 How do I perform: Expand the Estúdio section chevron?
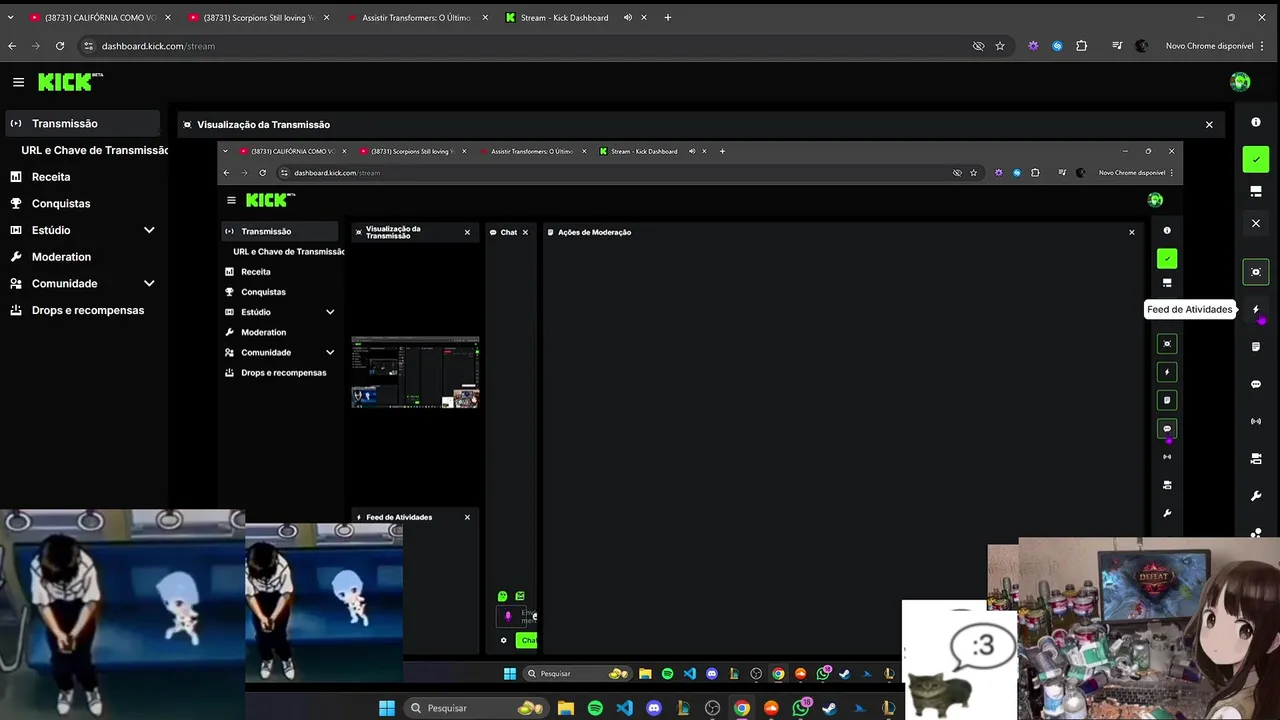(149, 230)
